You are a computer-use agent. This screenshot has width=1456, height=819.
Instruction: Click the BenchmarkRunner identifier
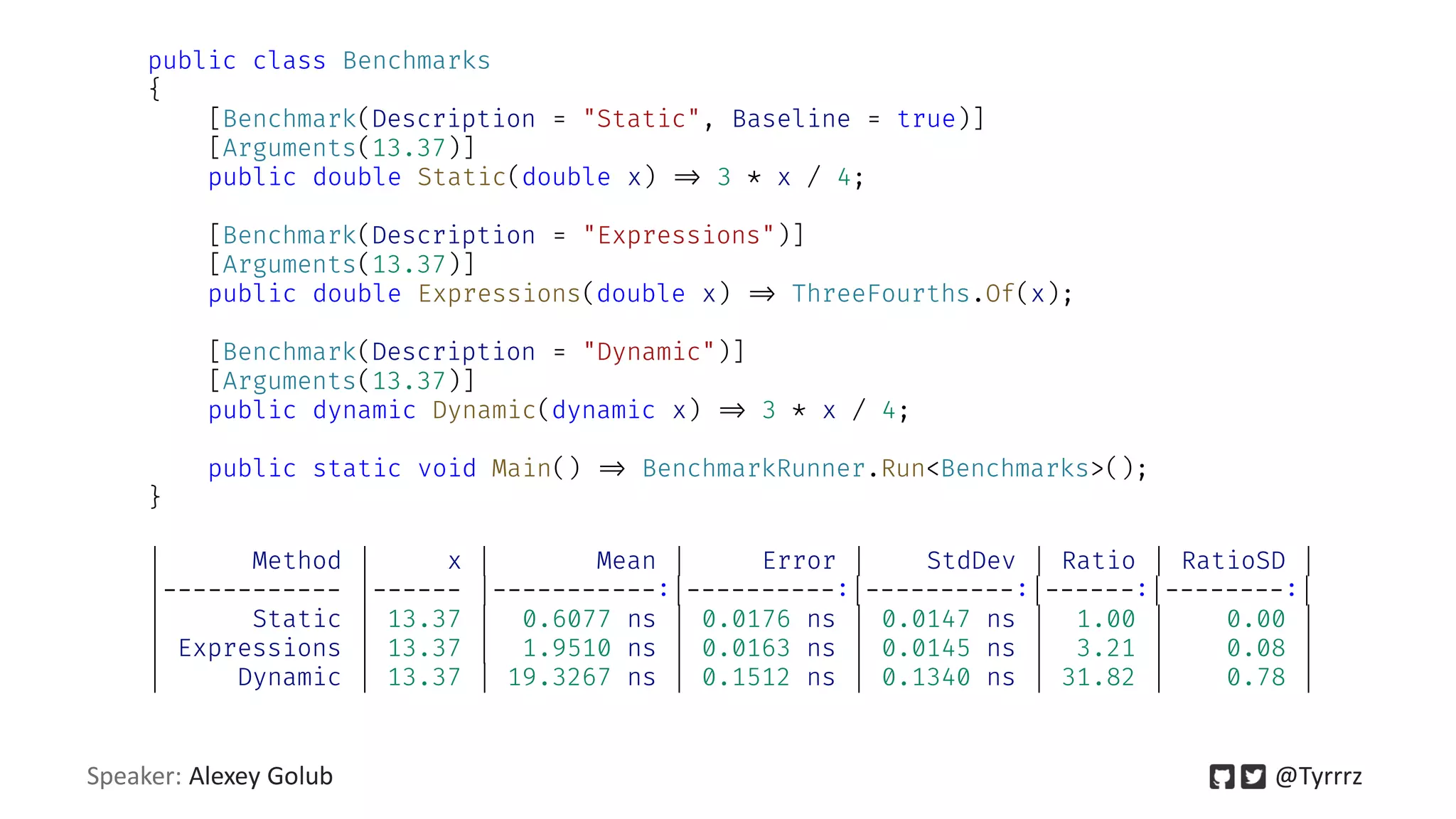click(x=754, y=469)
